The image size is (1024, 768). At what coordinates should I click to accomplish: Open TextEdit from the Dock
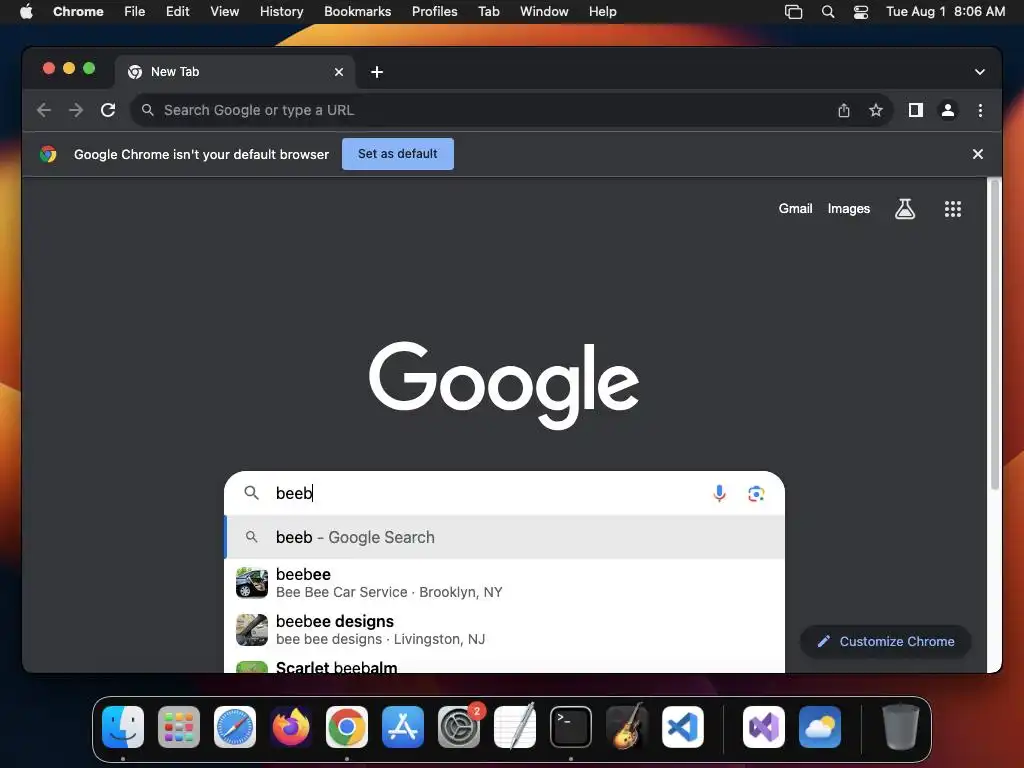(x=515, y=727)
